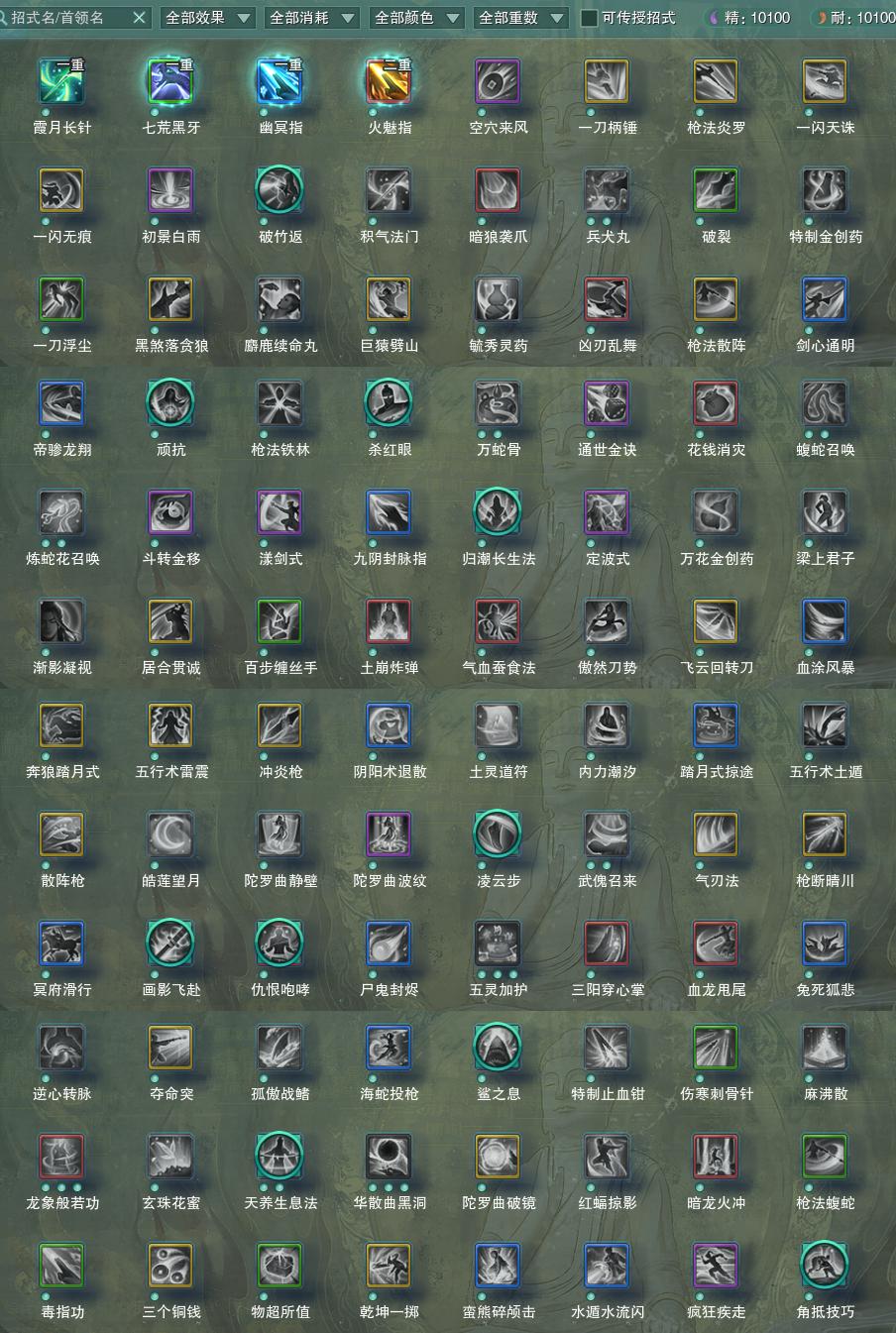Select the 空穴来风 skill icon

click(499, 82)
